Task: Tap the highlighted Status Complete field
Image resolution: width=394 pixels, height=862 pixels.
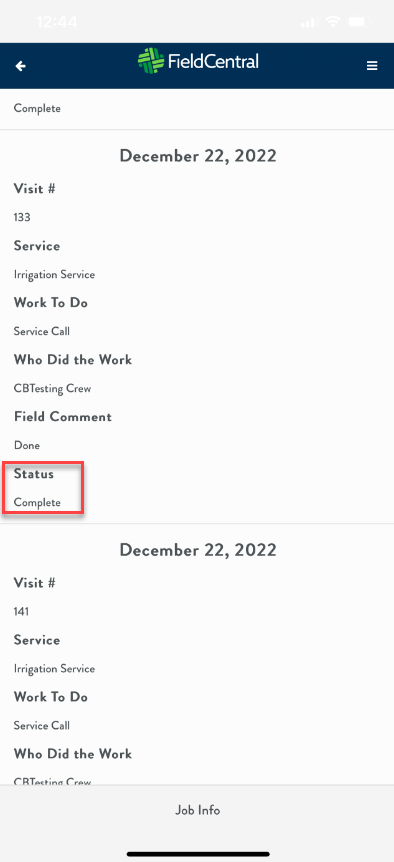Action: point(43,488)
